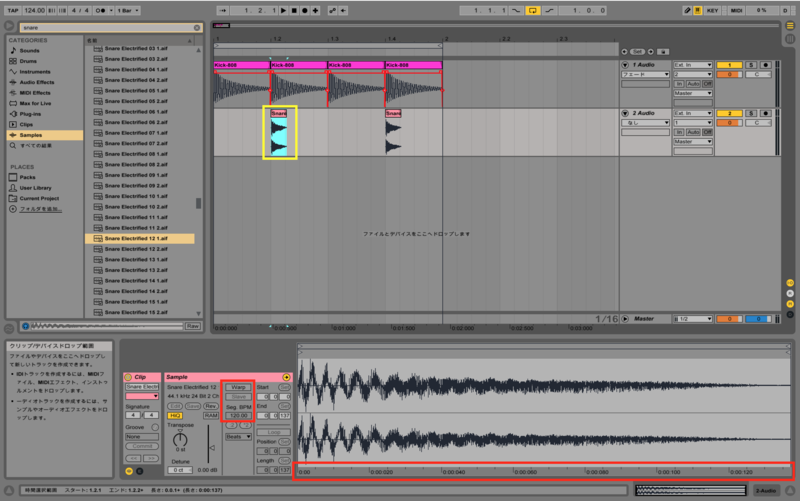This screenshot has height=501, width=800.
Task: Adjust 1 Audio orange volume slider
Action: (729, 74)
